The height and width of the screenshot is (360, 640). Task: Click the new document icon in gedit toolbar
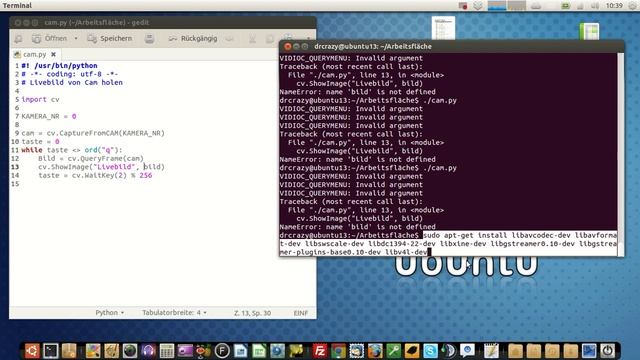click(18, 39)
